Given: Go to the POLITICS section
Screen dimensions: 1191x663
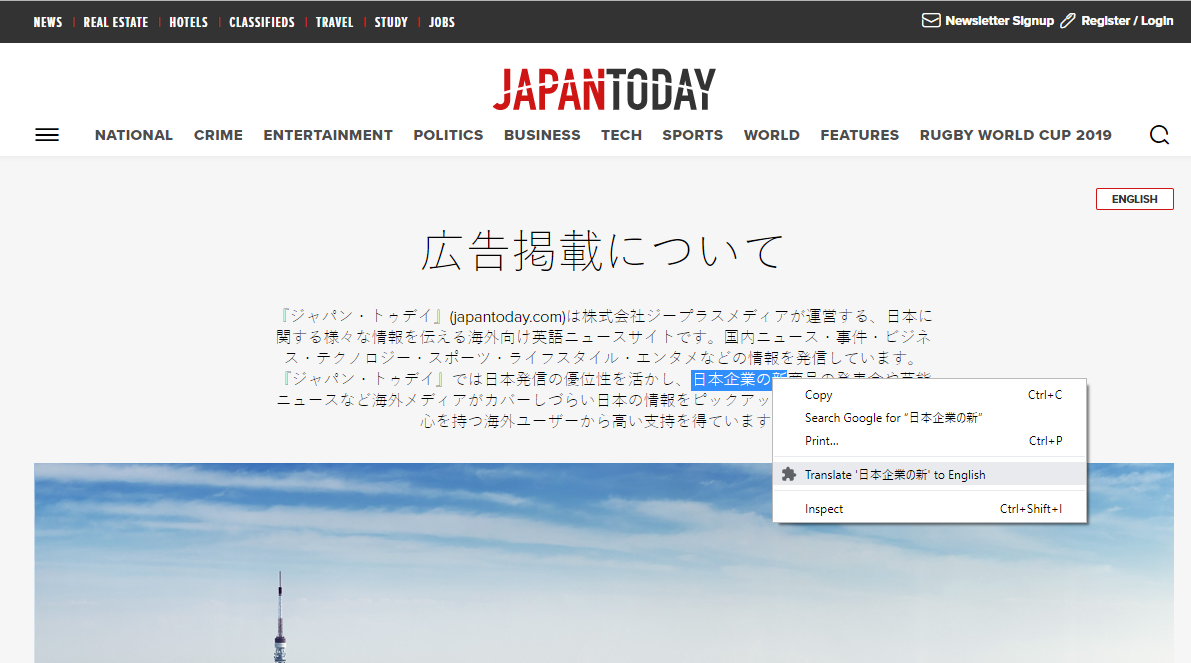Looking at the screenshot, I should tap(448, 135).
